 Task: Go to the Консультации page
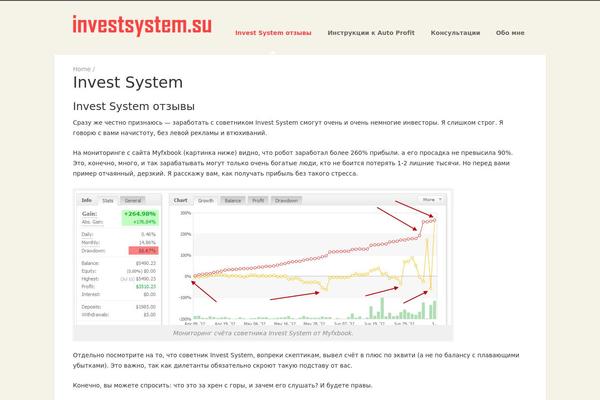455,33
